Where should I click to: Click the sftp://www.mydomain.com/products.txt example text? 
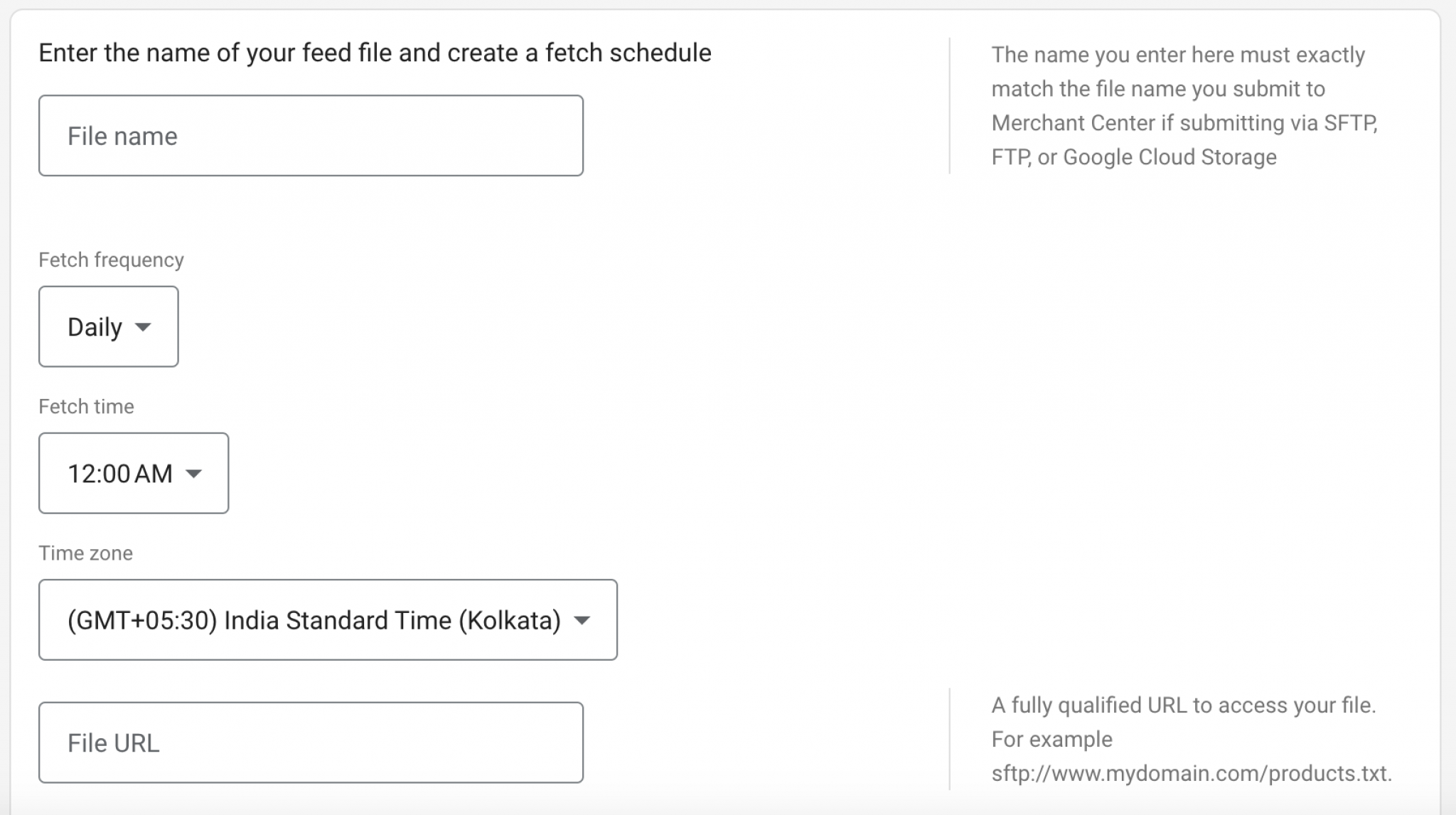1191,773
